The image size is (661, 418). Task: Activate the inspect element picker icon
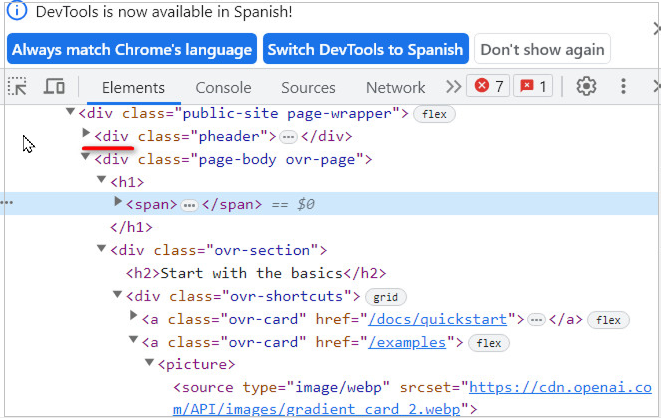pyautogui.click(x=17, y=87)
